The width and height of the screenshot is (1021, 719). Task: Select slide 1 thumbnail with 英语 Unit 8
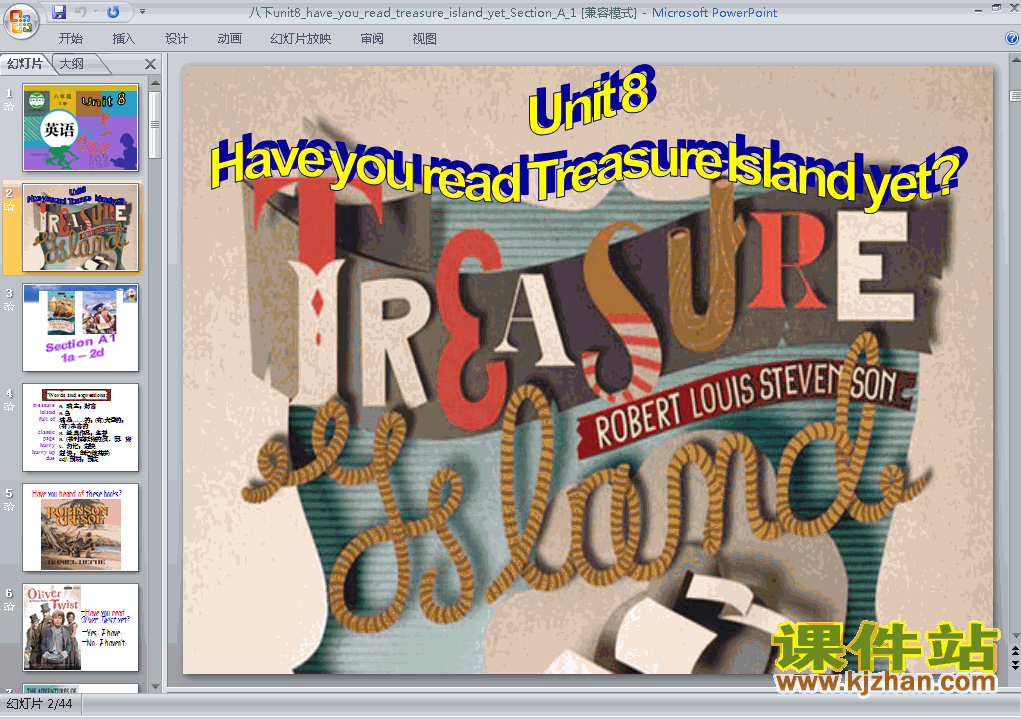coord(81,128)
